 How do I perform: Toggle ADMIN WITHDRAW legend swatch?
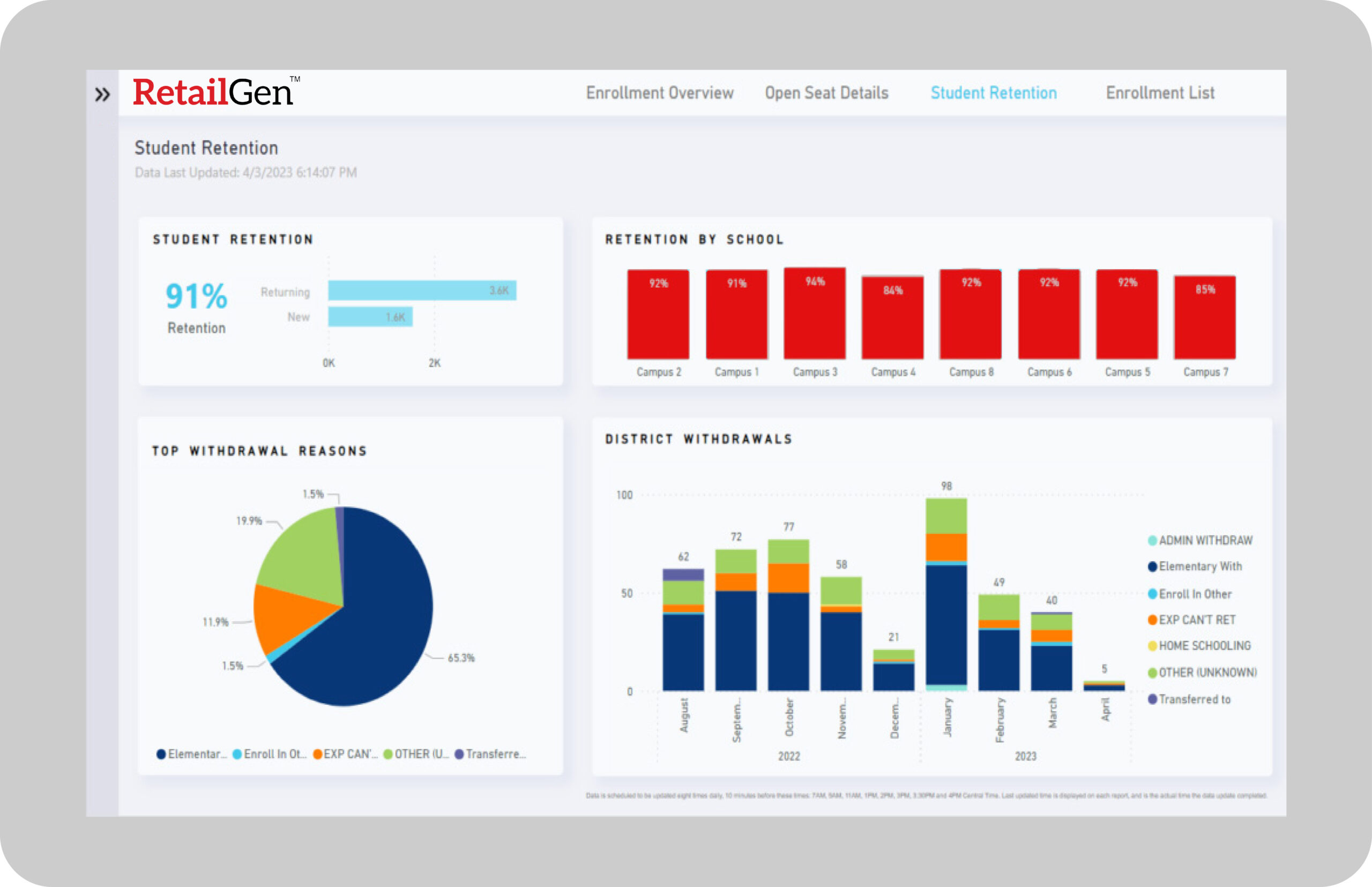point(1152,540)
